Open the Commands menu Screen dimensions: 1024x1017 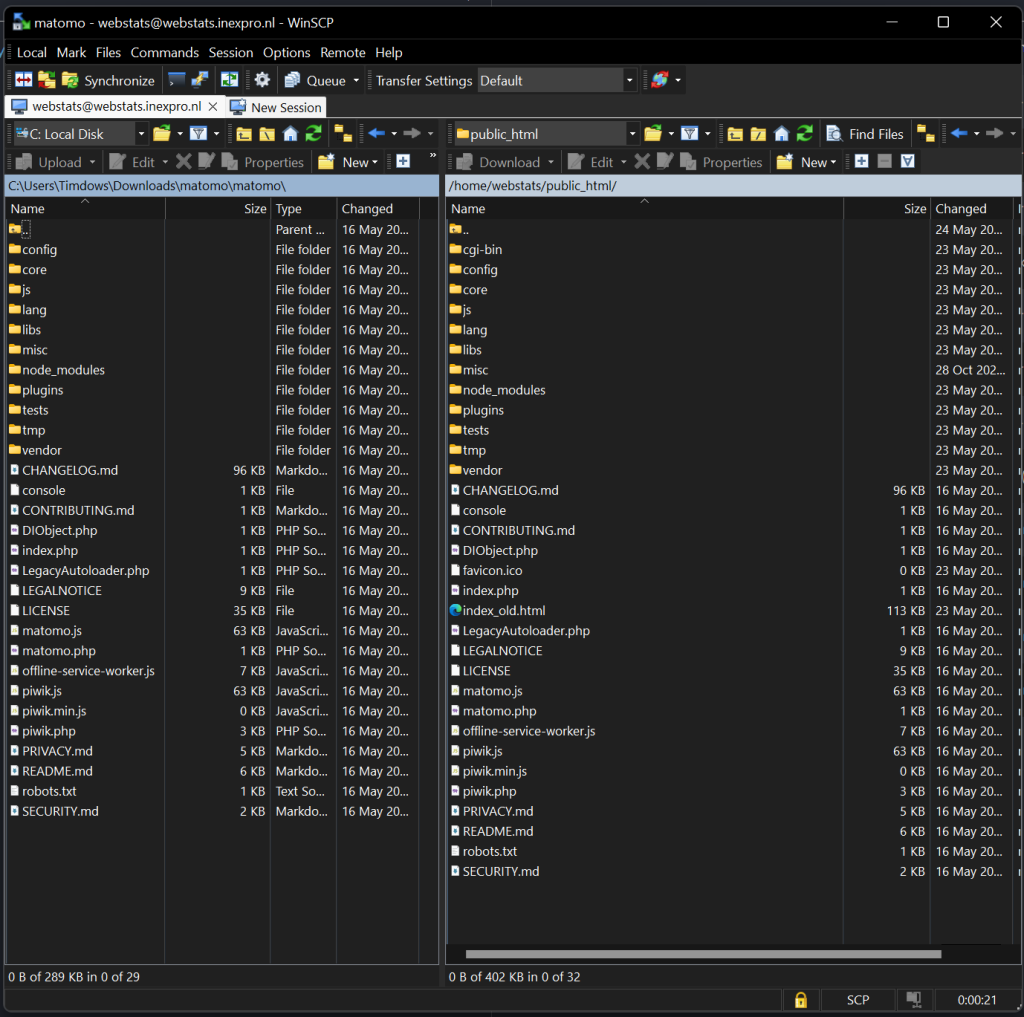point(165,52)
